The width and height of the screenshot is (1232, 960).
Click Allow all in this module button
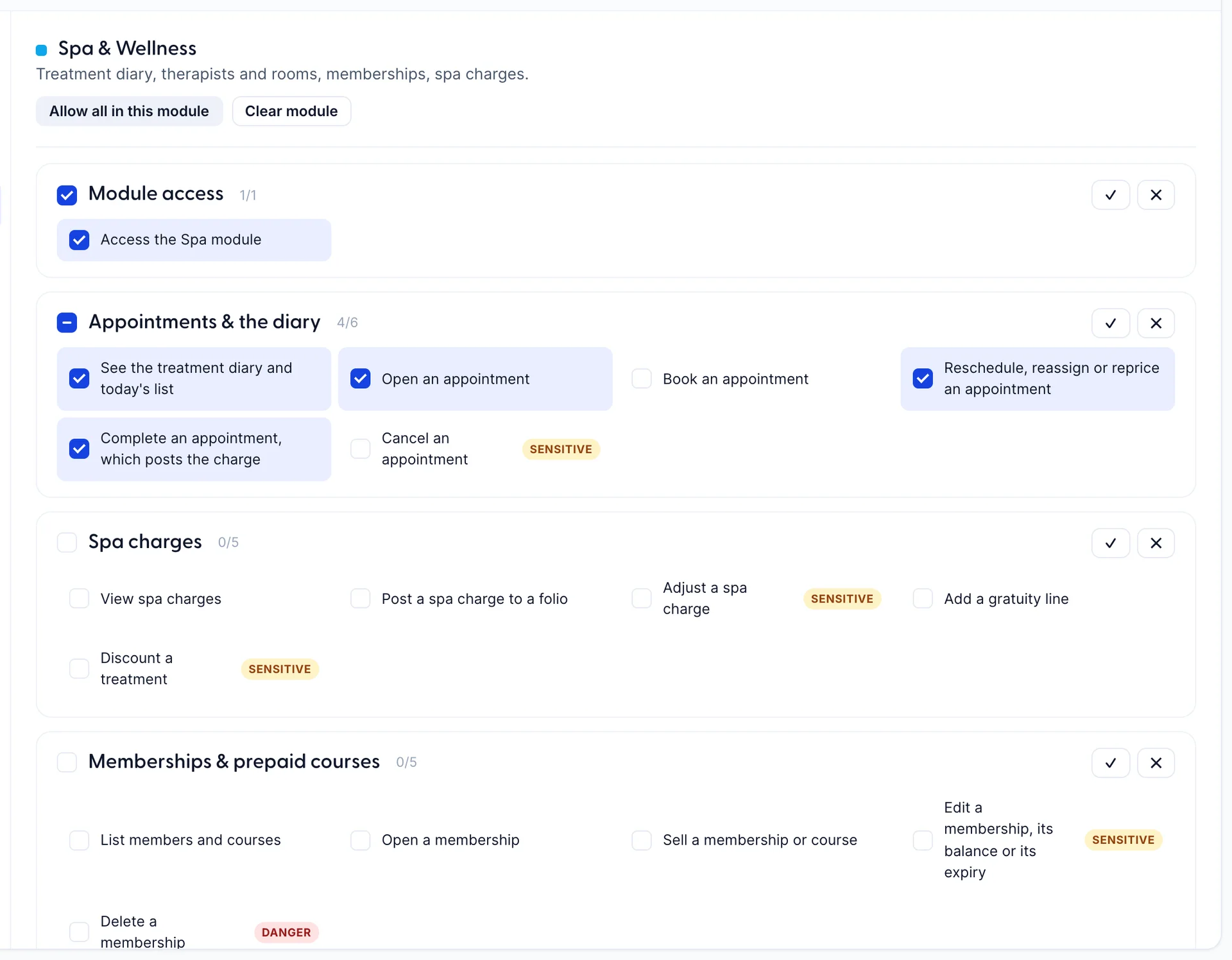pos(129,111)
